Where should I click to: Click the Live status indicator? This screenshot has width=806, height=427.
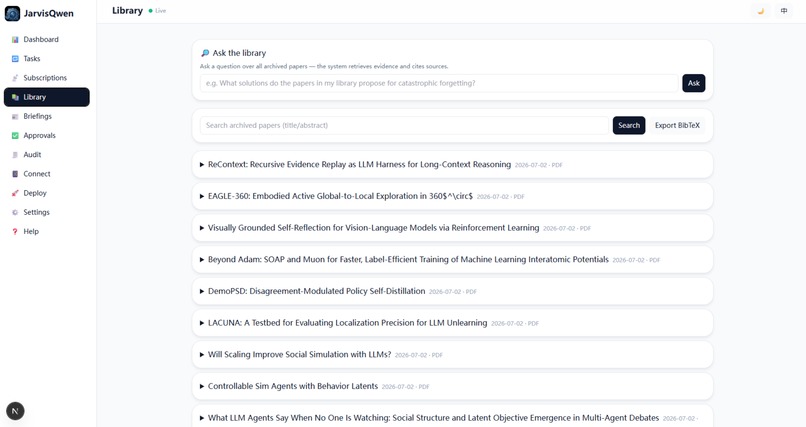[x=157, y=11]
